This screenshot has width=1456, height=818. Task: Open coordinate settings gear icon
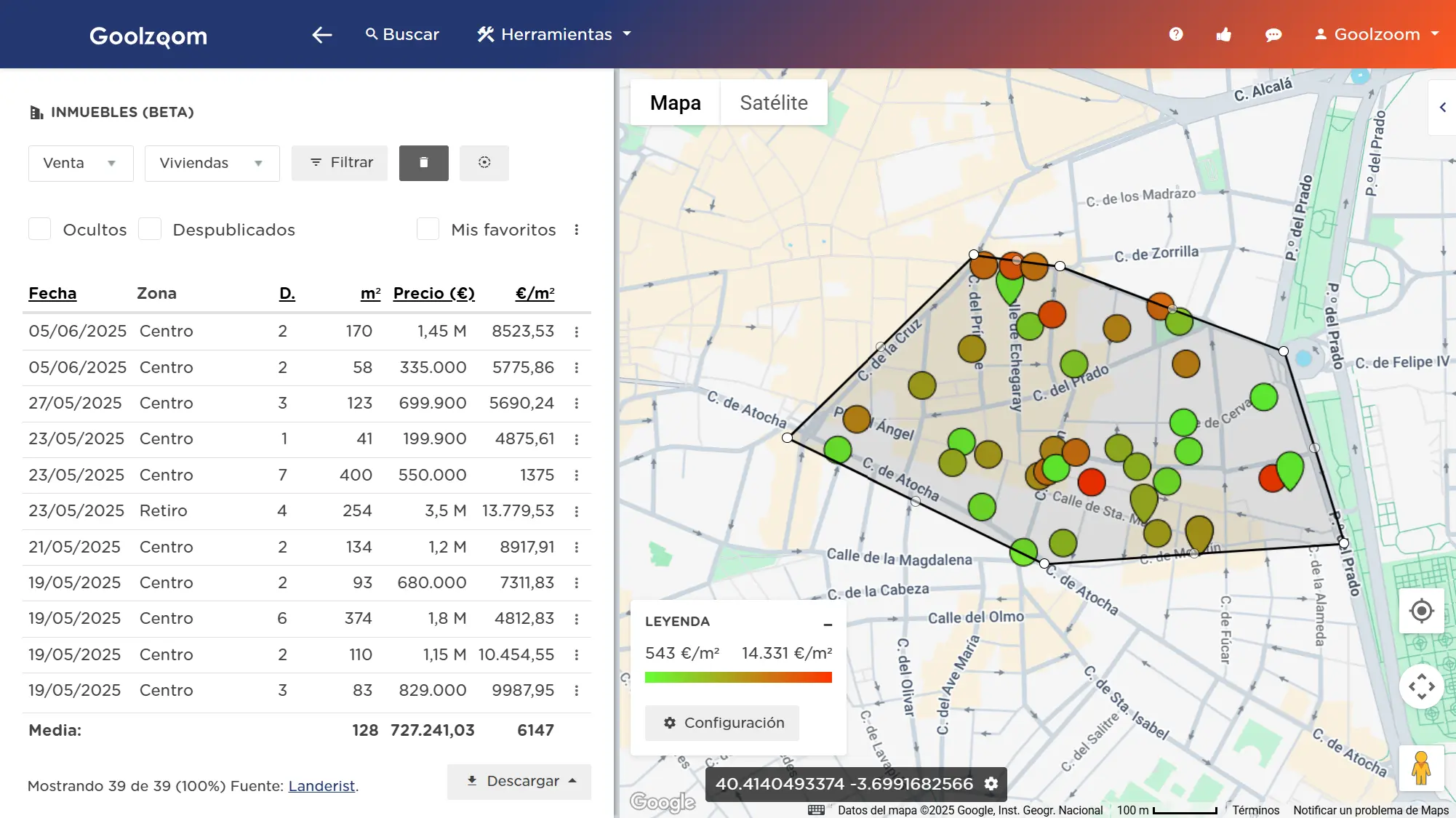point(991,784)
